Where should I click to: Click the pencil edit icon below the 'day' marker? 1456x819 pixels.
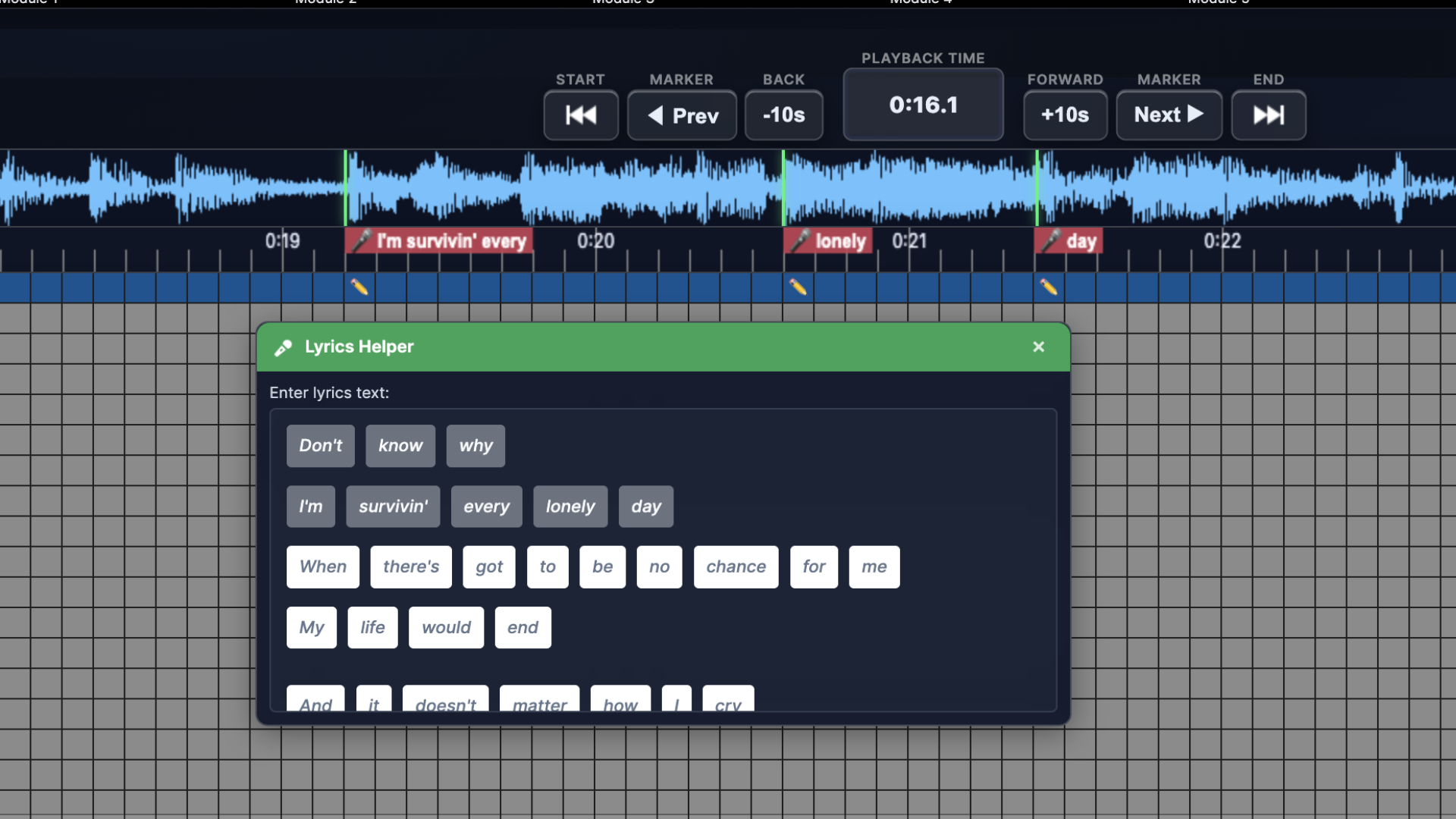pos(1049,287)
